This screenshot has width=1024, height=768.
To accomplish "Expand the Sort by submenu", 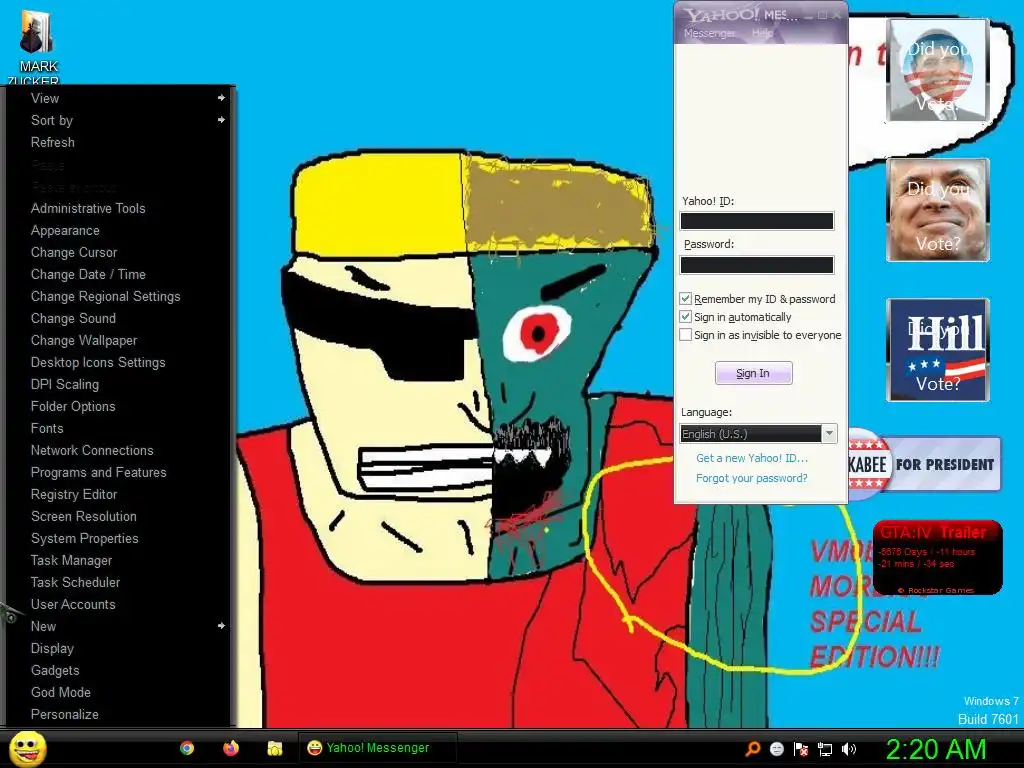I will pos(119,120).
